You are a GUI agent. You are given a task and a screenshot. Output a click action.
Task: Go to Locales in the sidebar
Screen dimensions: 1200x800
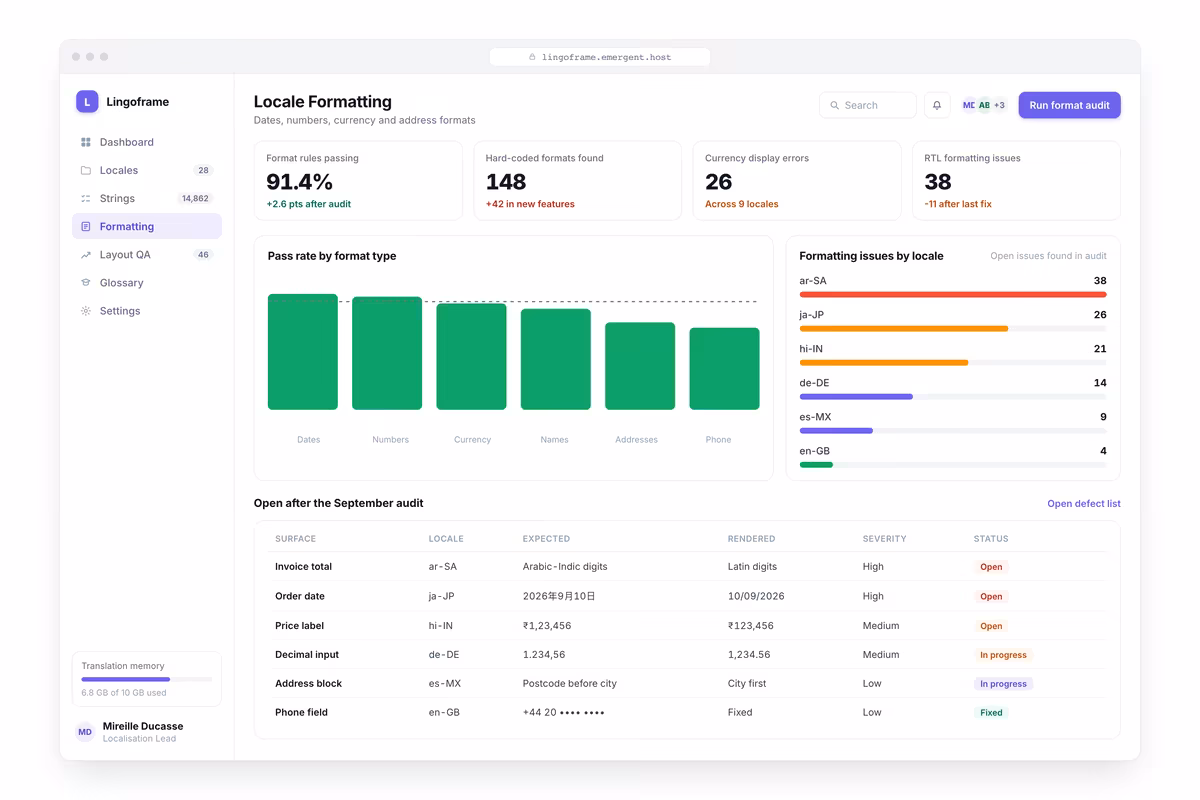[147, 170]
